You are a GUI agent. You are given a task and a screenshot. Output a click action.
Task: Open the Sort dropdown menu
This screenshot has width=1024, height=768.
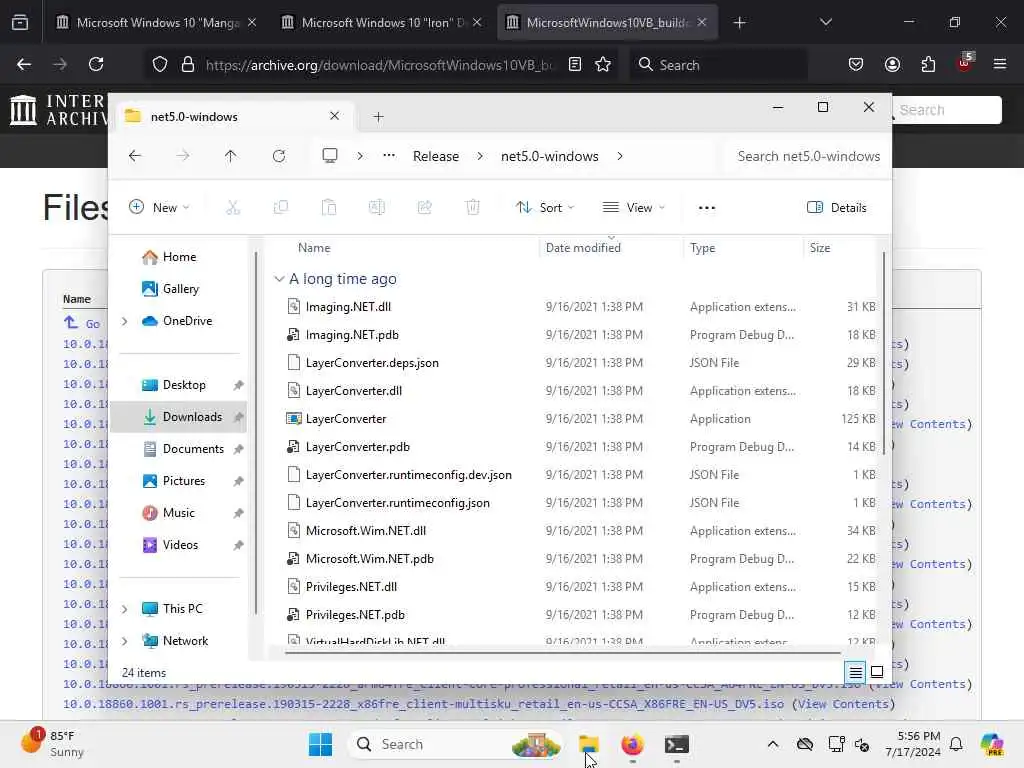[x=545, y=208]
